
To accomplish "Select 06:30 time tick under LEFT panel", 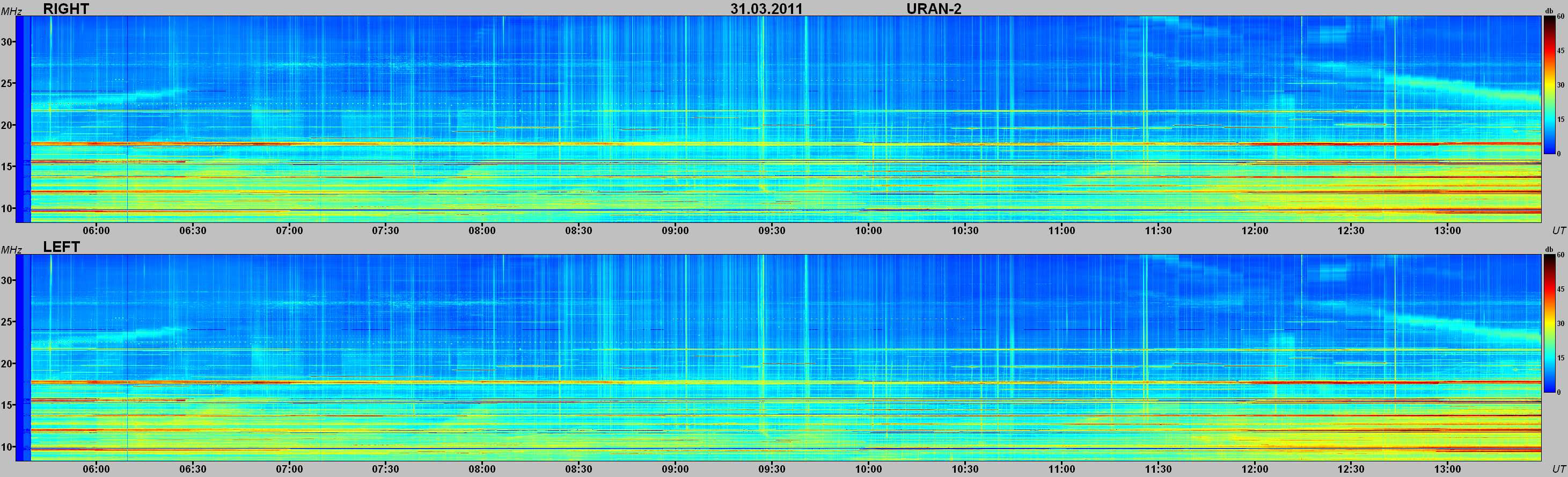I will [x=192, y=468].
